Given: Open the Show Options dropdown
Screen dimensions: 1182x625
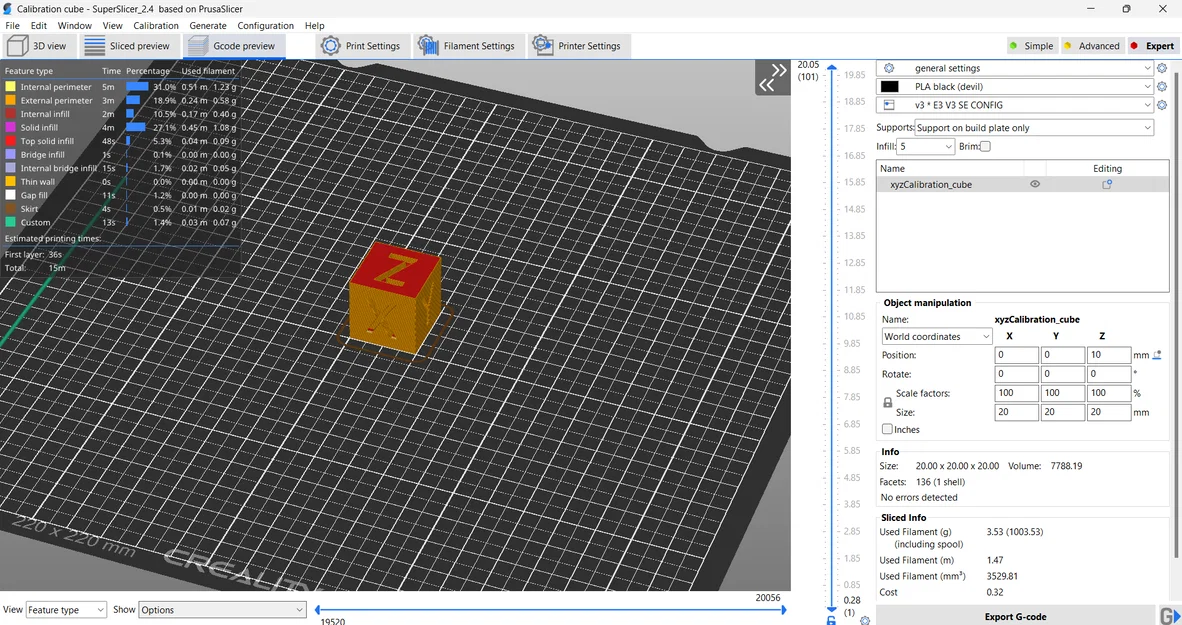Looking at the screenshot, I should click(222, 609).
